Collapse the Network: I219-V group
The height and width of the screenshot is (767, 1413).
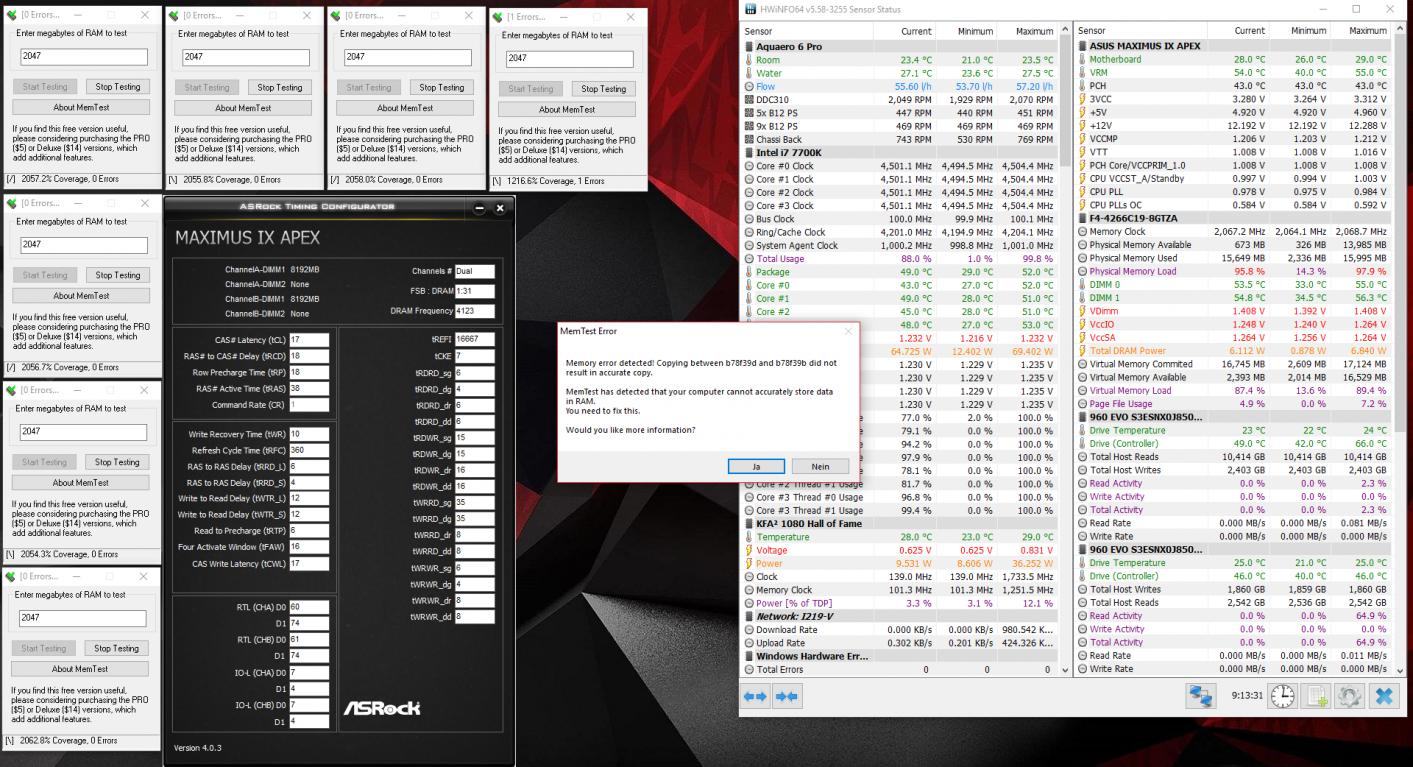(x=748, y=617)
